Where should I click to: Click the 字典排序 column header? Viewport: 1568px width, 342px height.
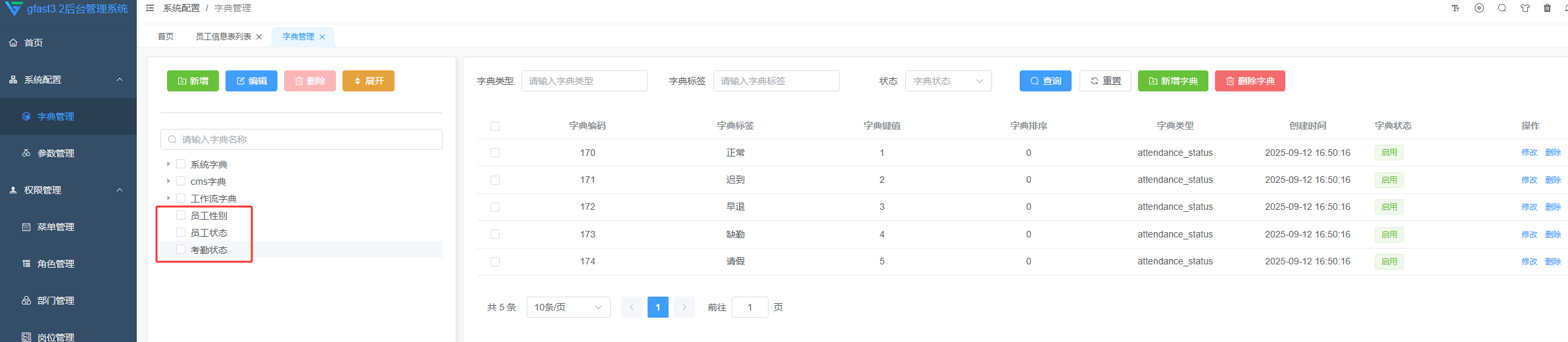pyautogui.click(x=1029, y=126)
